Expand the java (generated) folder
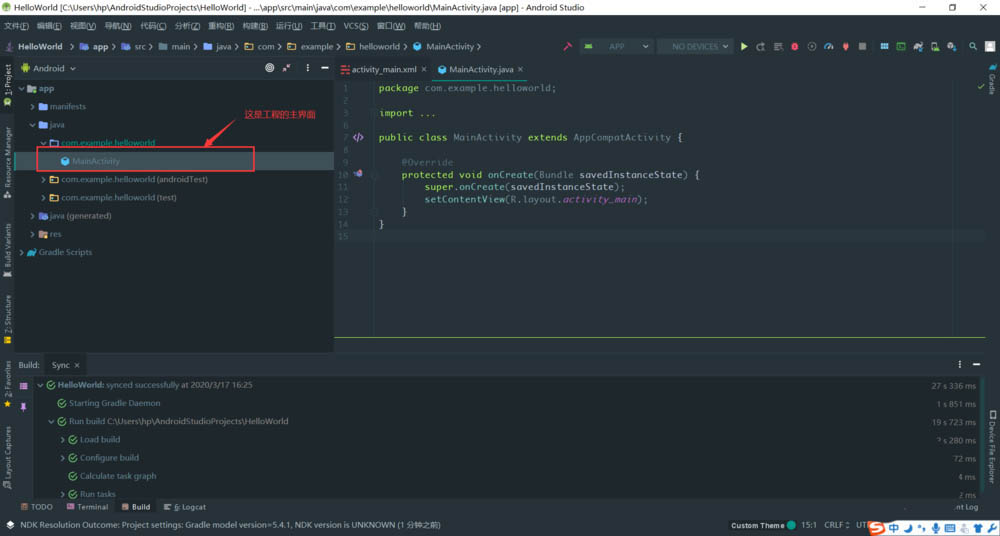Image resolution: width=1000 pixels, height=536 pixels. (x=33, y=216)
